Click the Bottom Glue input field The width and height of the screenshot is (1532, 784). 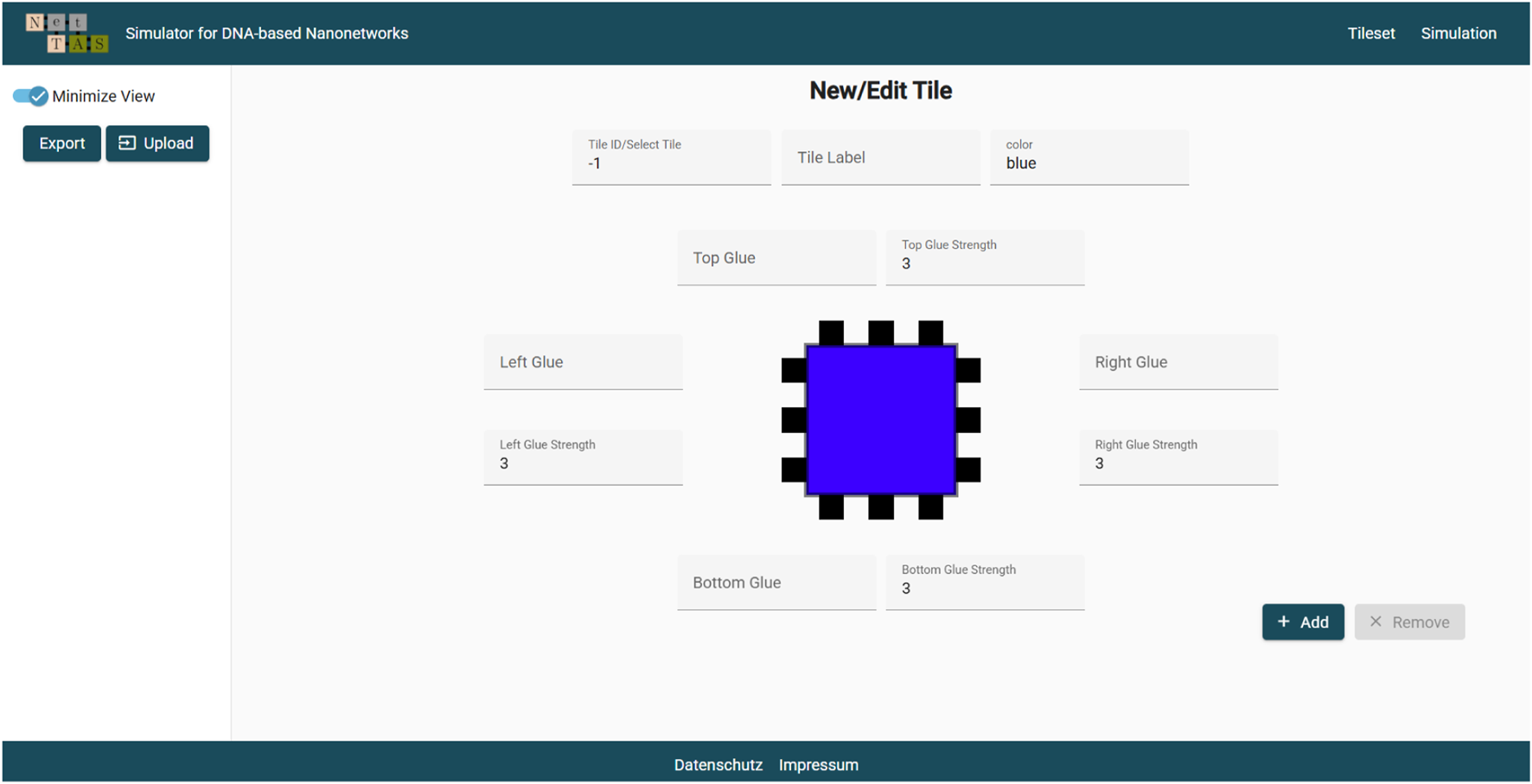pyautogui.click(x=776, y=583)
